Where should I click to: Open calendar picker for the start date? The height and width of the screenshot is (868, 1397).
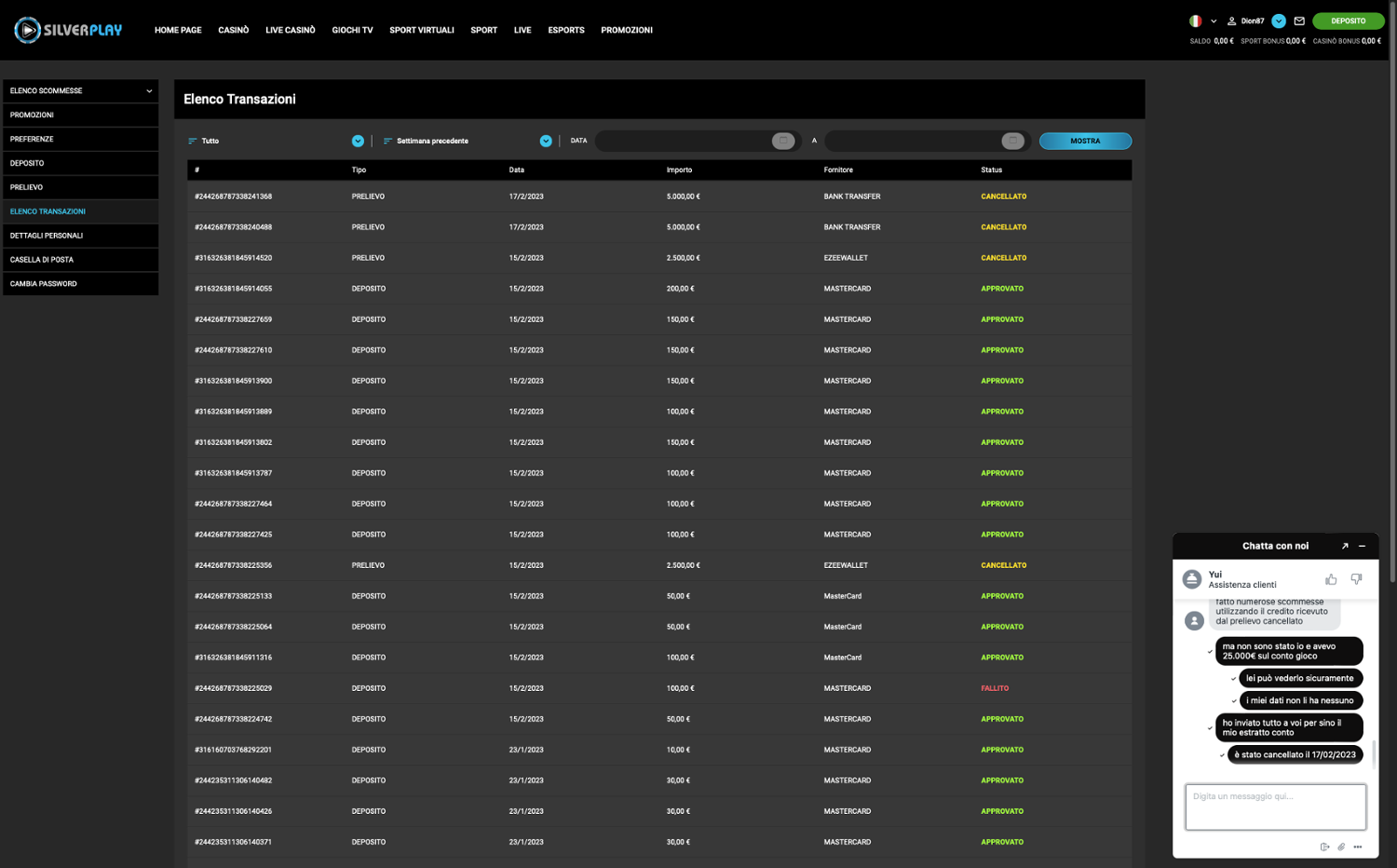pos(783,141)
